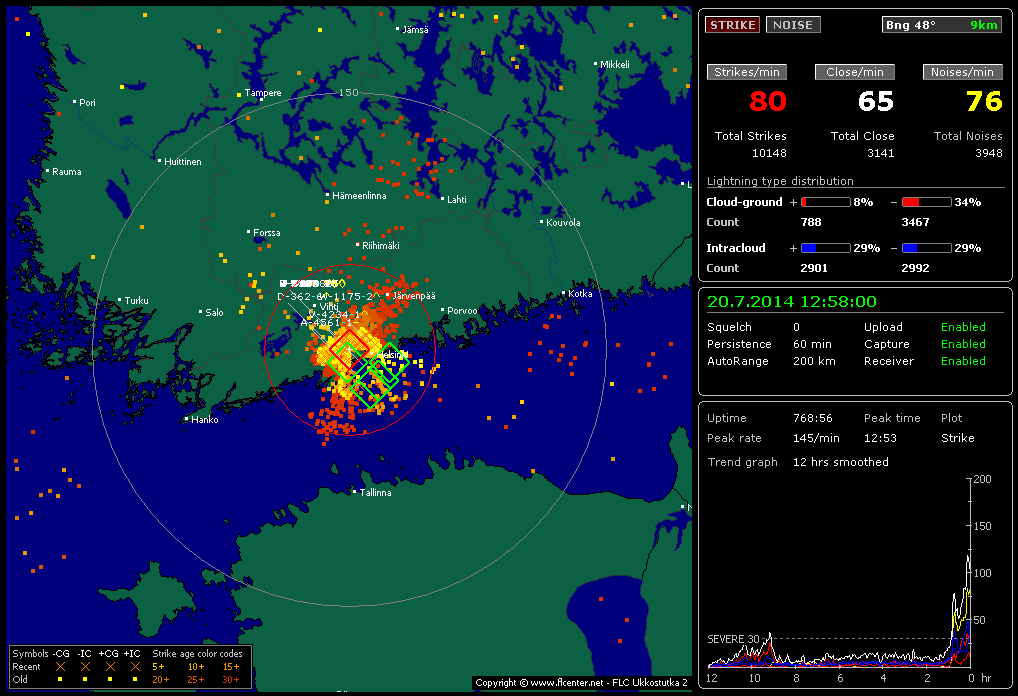The height and width of the screenshot is (696, 1018).
Task: Click the positive Cloud-ground percentage bar
Action: [825, 202]
